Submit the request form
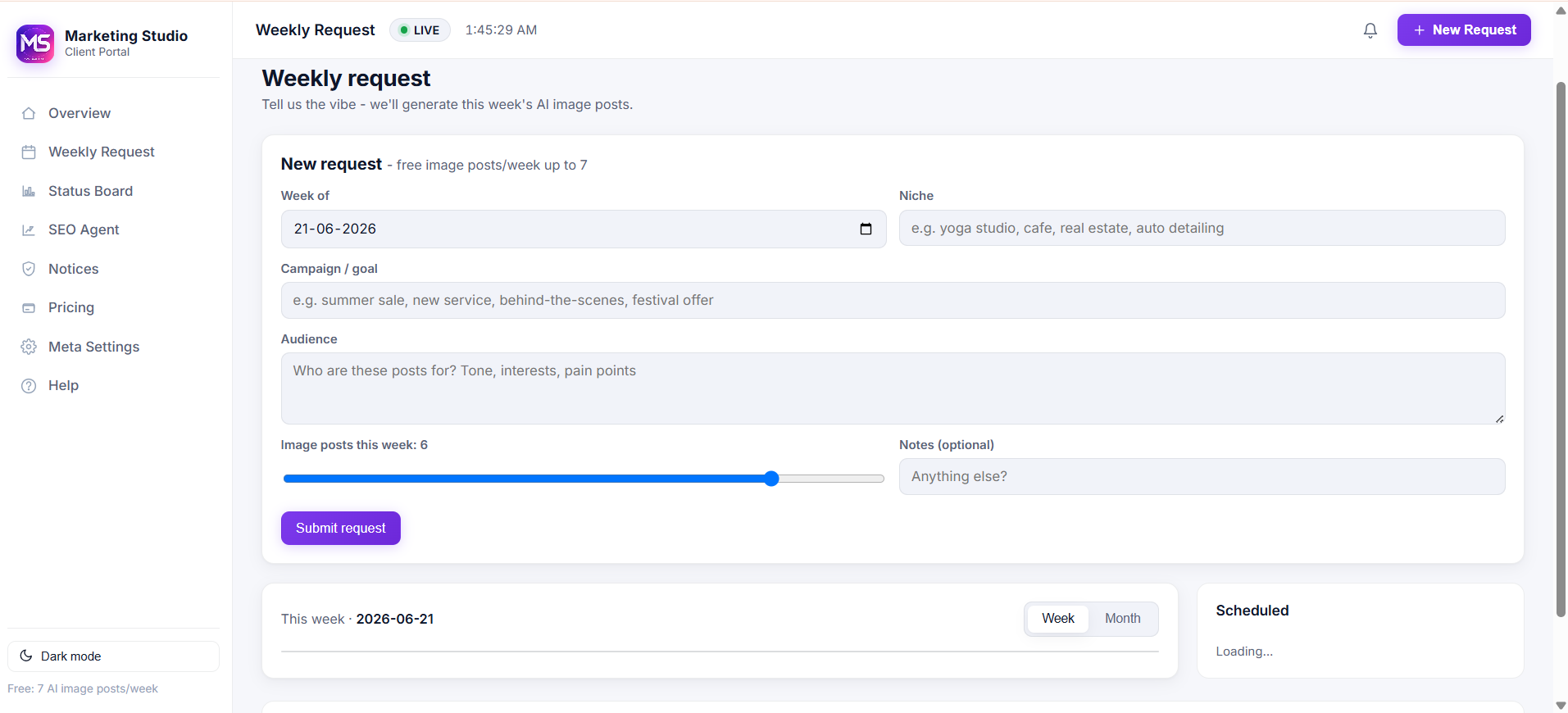 (340, 528)
